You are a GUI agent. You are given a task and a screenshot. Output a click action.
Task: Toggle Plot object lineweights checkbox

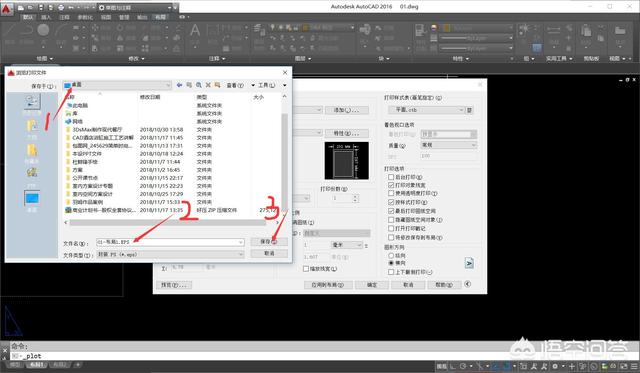tap(391, 185)
